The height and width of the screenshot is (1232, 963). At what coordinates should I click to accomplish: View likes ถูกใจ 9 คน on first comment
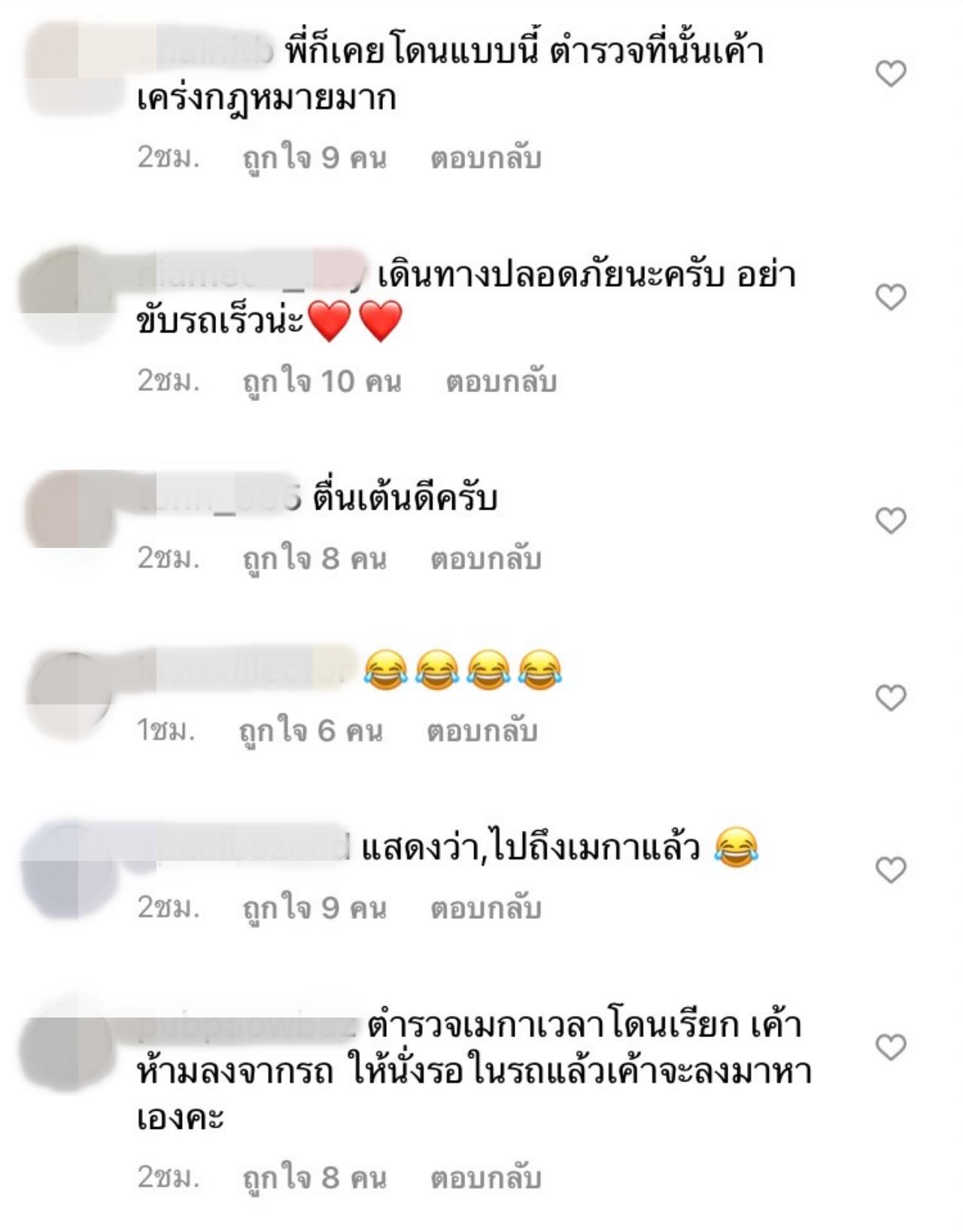[x=314, y=159]
